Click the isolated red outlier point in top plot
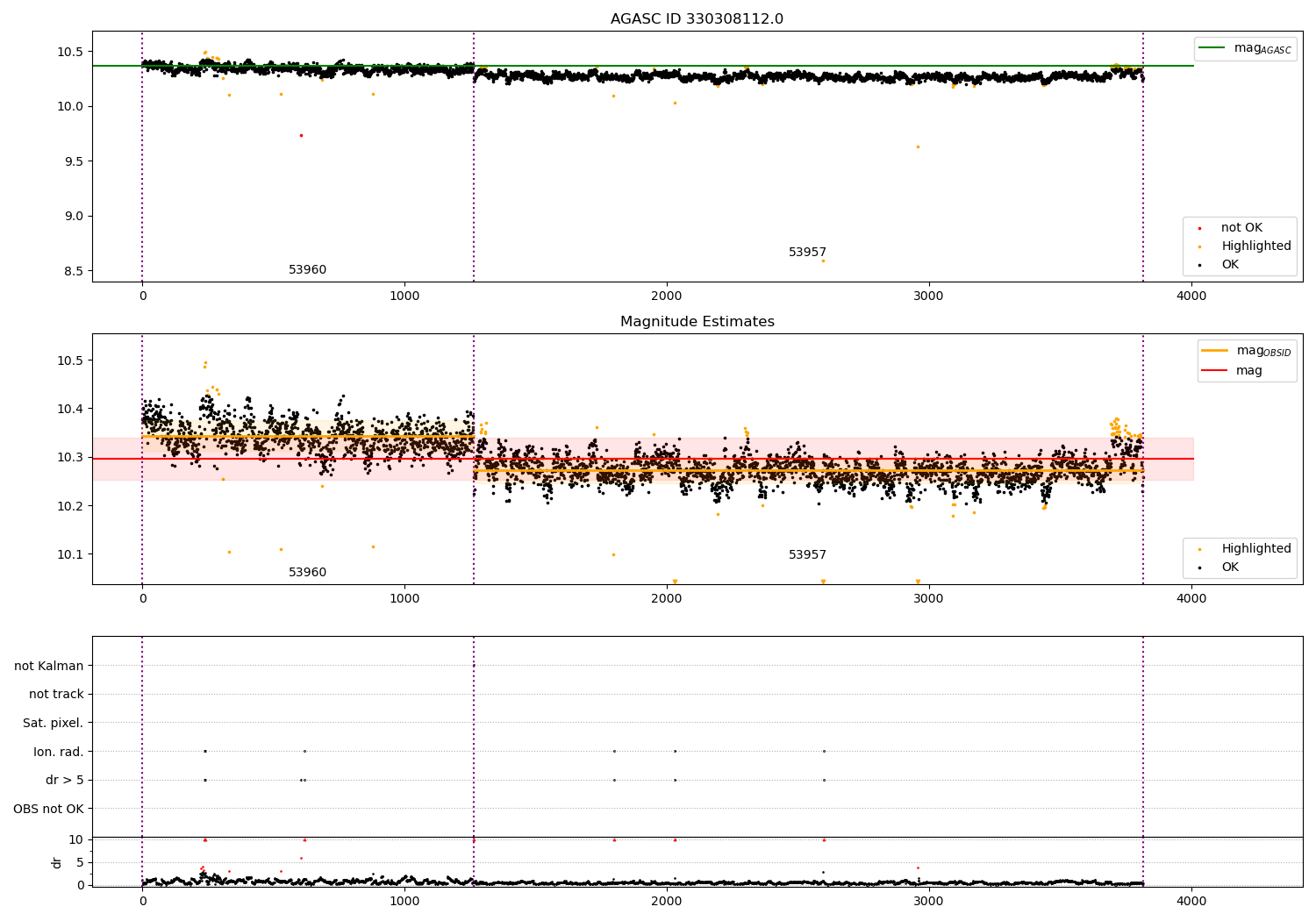The height and width of the screenshot is (921, 1316). (x=301, y=135)
